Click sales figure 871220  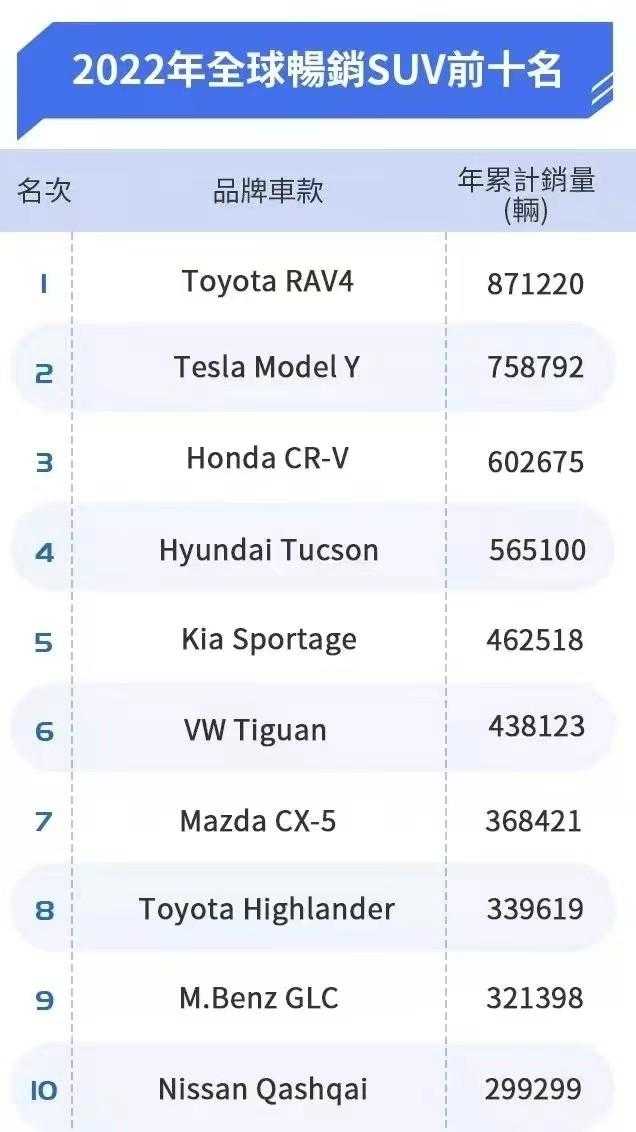pos(535,284)
